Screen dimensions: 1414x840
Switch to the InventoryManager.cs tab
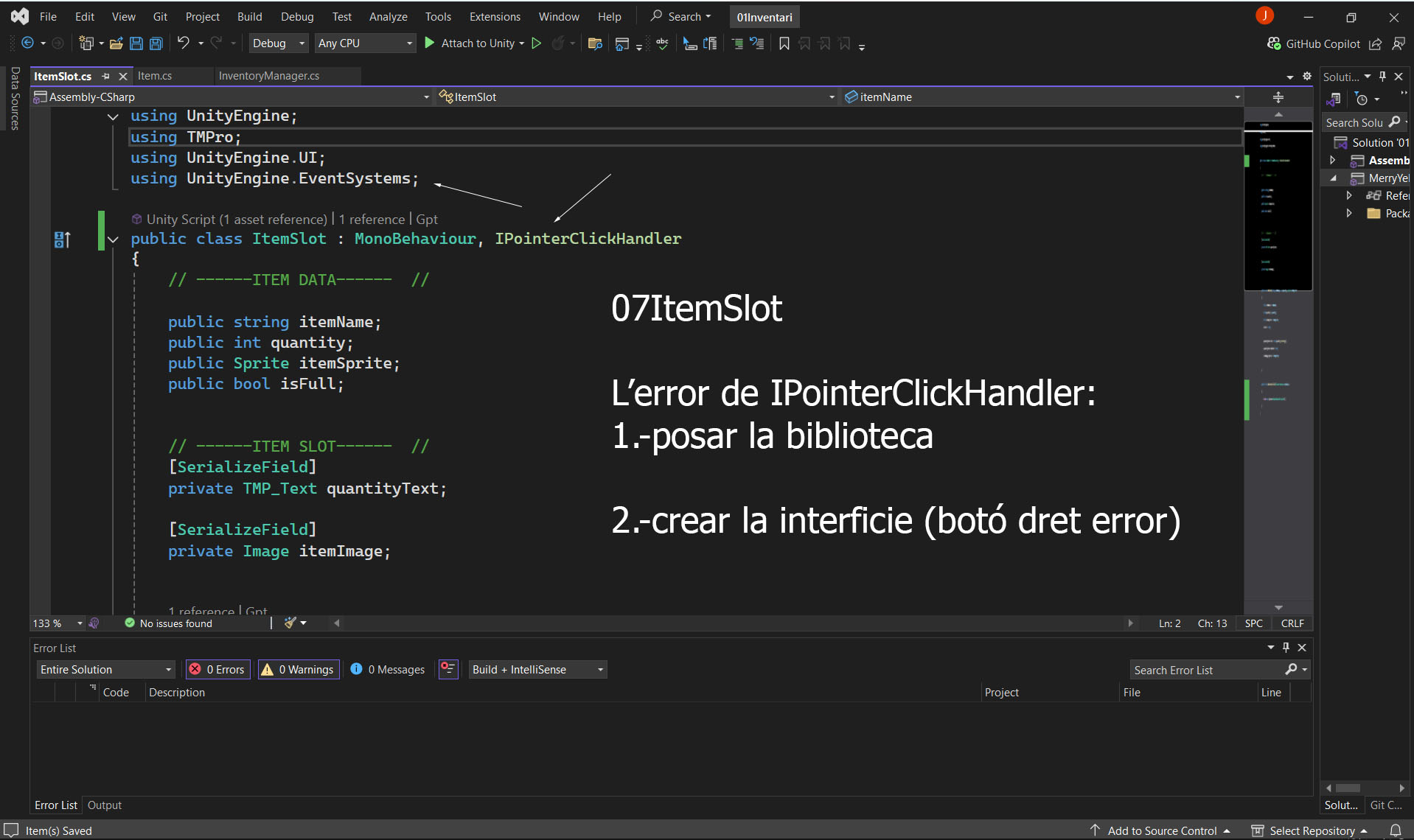point(268,76)
